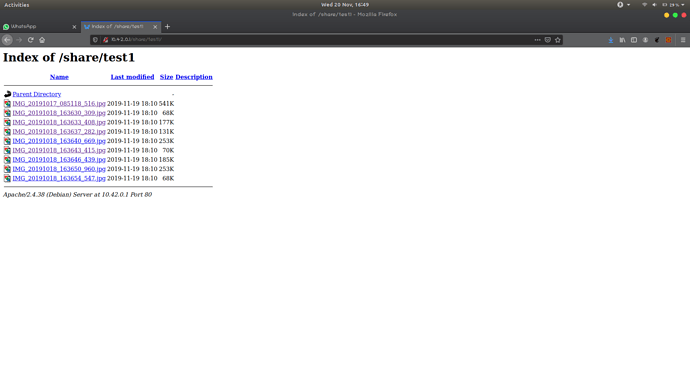Bookmark this page with the star icon
This screenshot has height=388, width=690.
[558, 40]
